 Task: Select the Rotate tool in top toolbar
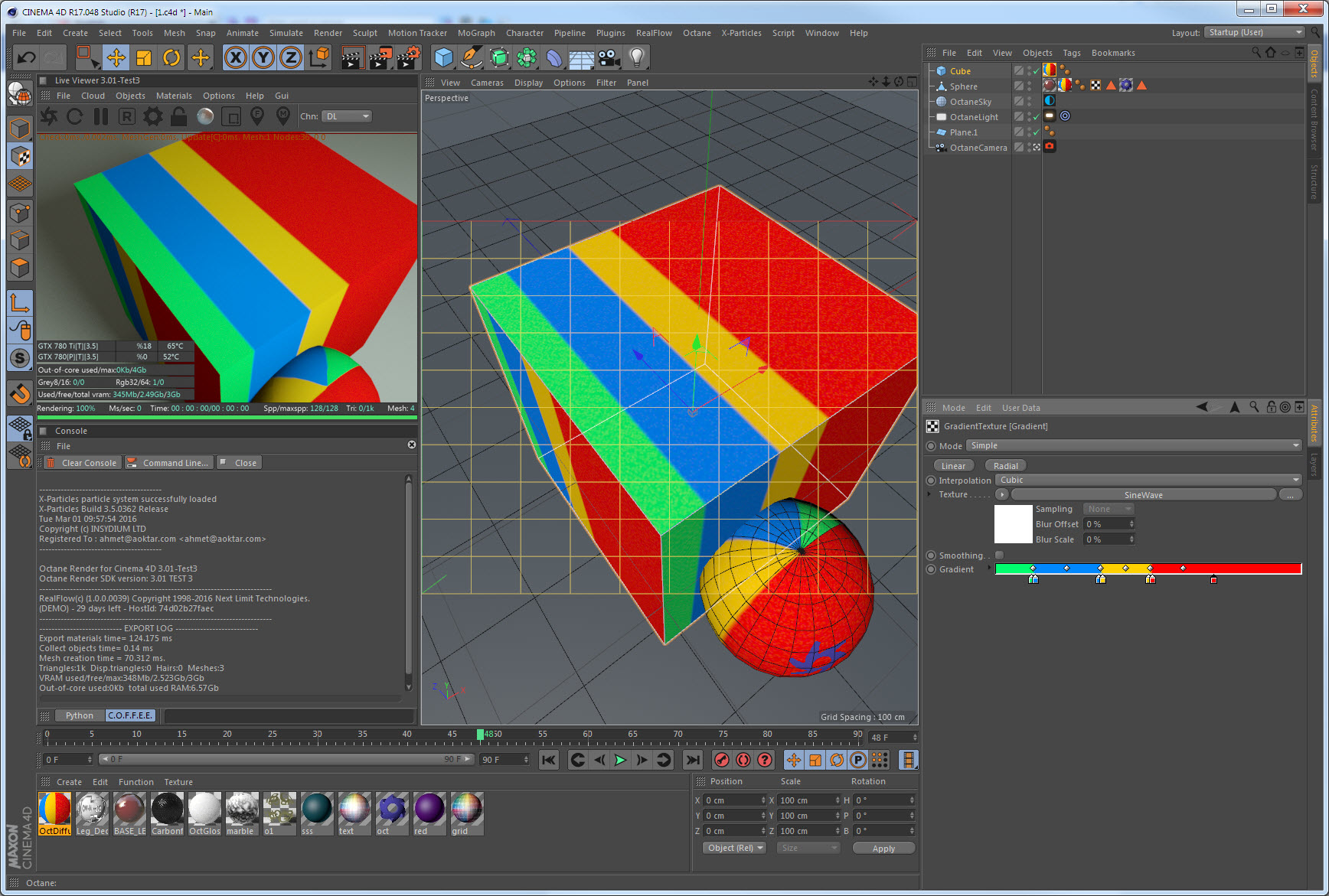[171, 57]
